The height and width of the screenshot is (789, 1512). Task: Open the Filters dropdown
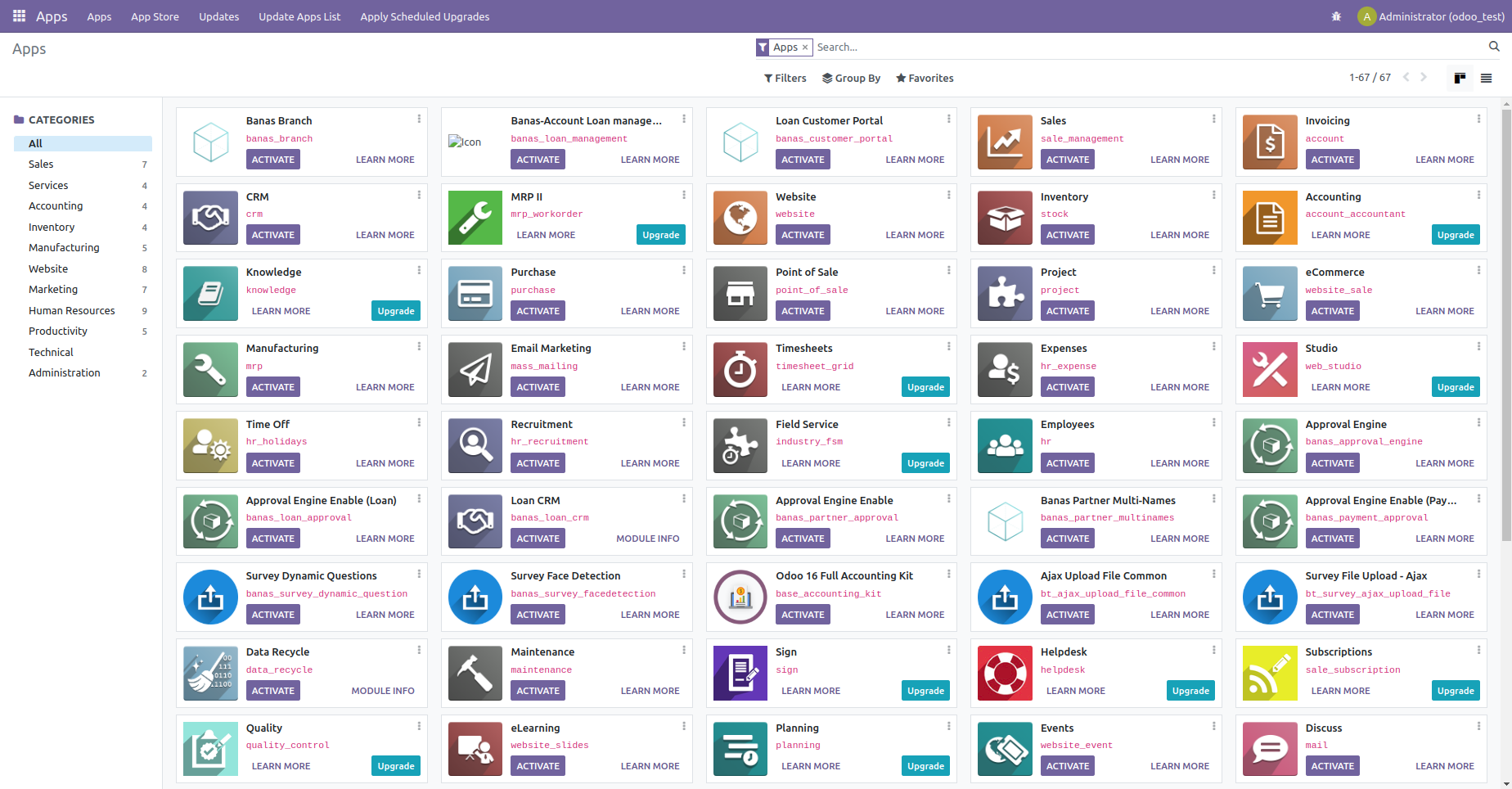coord(784,78)
